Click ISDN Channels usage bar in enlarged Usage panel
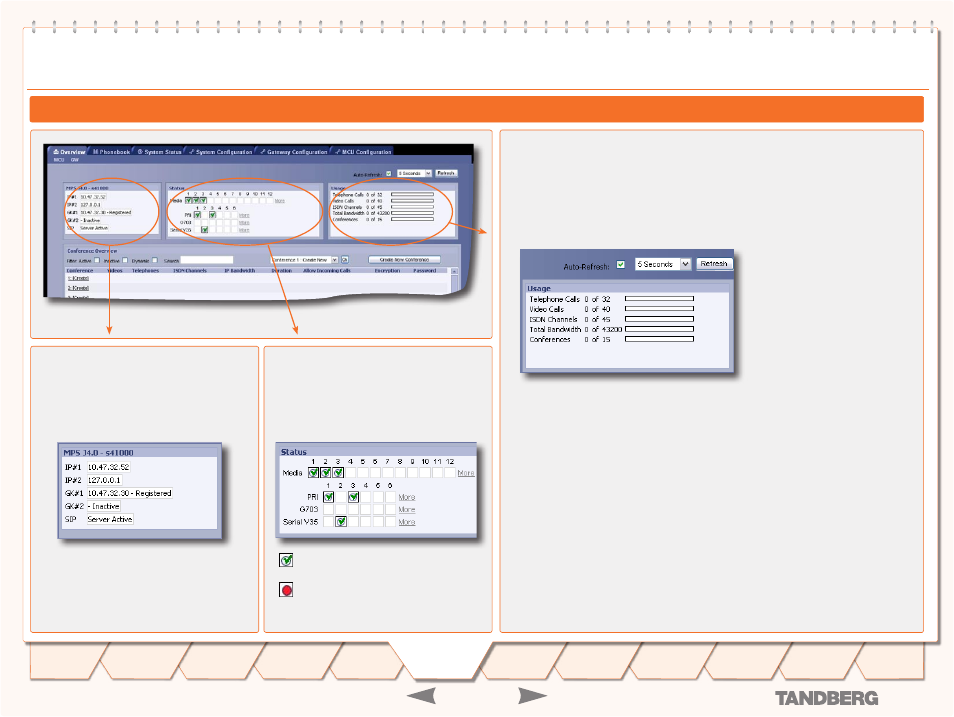This screenshot has width=954, height=717. [660, 319]
